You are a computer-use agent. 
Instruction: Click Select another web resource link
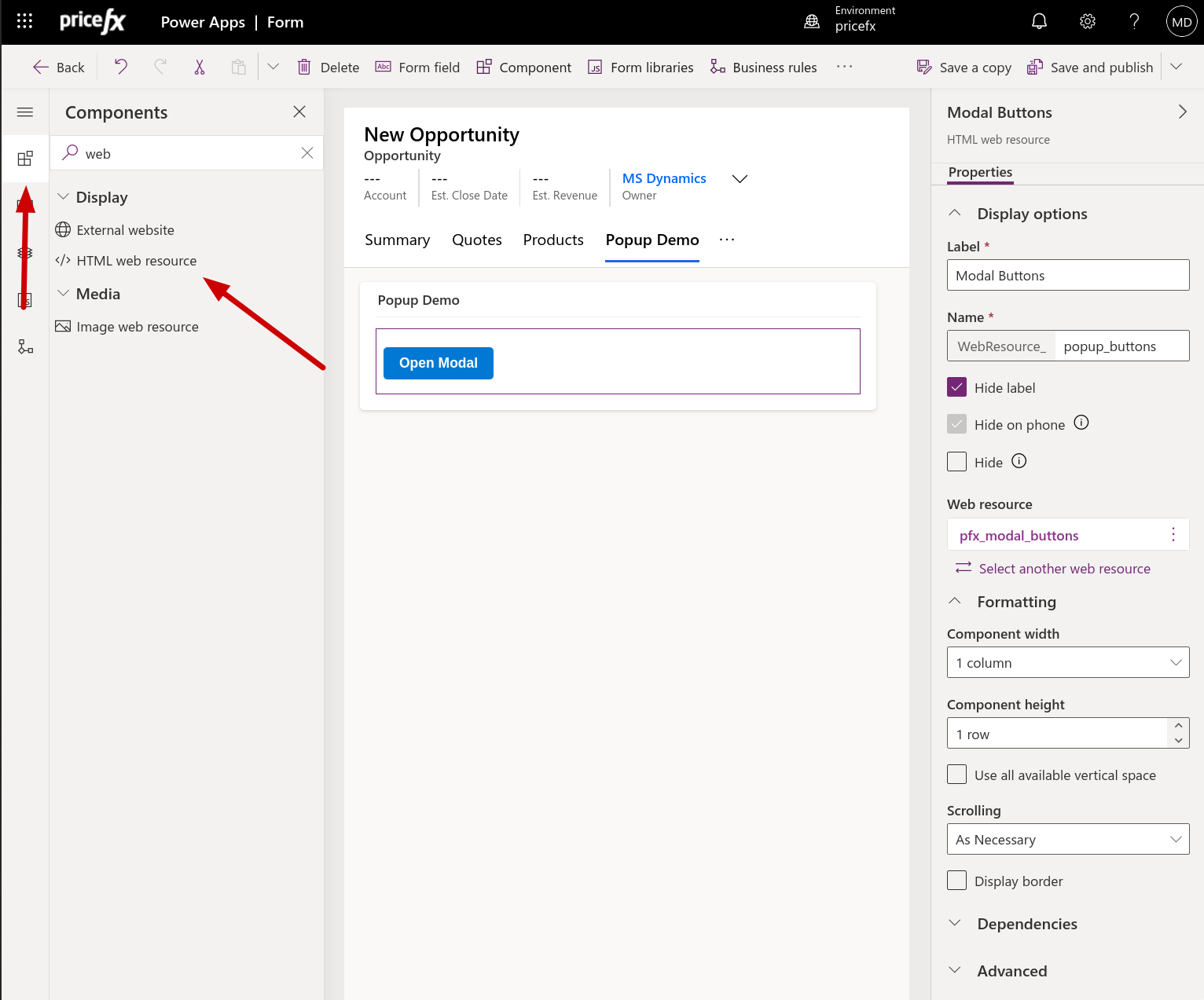(1064, 568)
